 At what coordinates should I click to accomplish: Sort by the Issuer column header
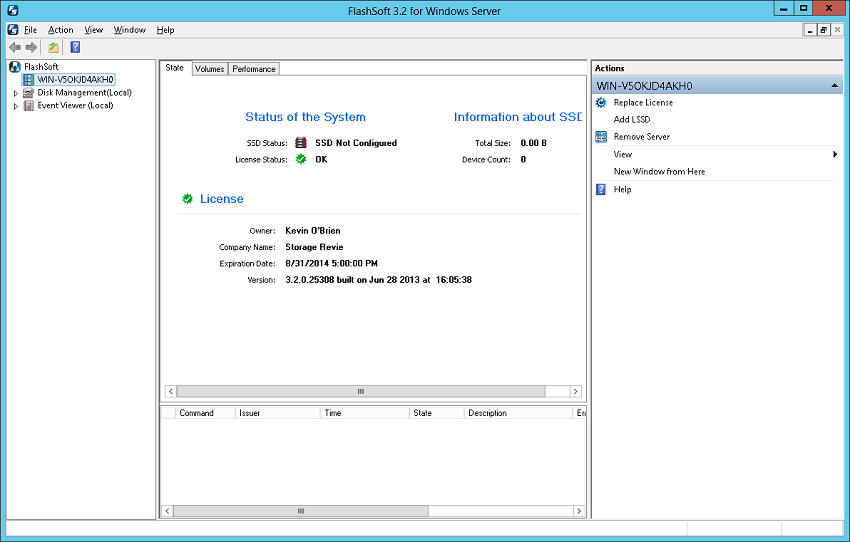point(278,413)
